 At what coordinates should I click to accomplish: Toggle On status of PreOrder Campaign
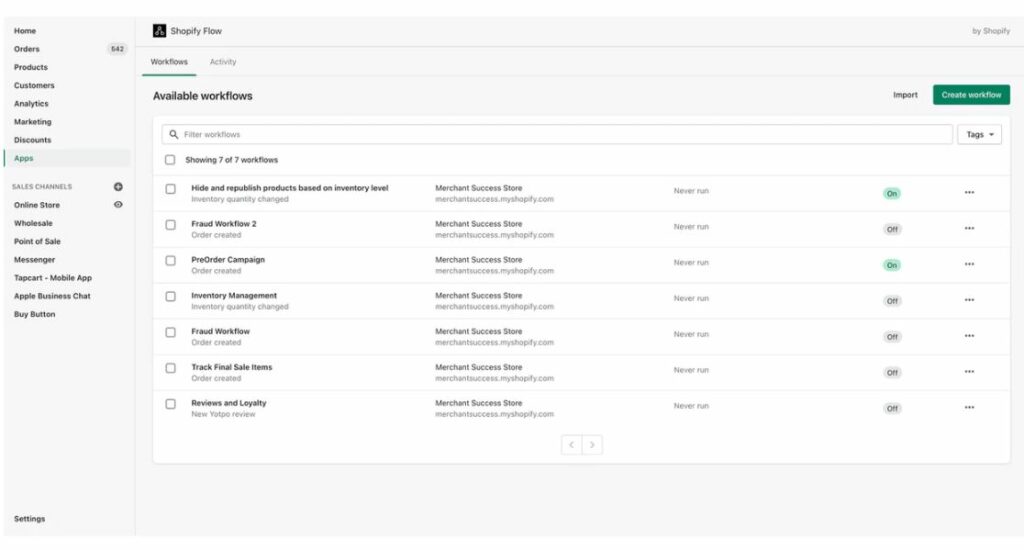tap(891, 265)
